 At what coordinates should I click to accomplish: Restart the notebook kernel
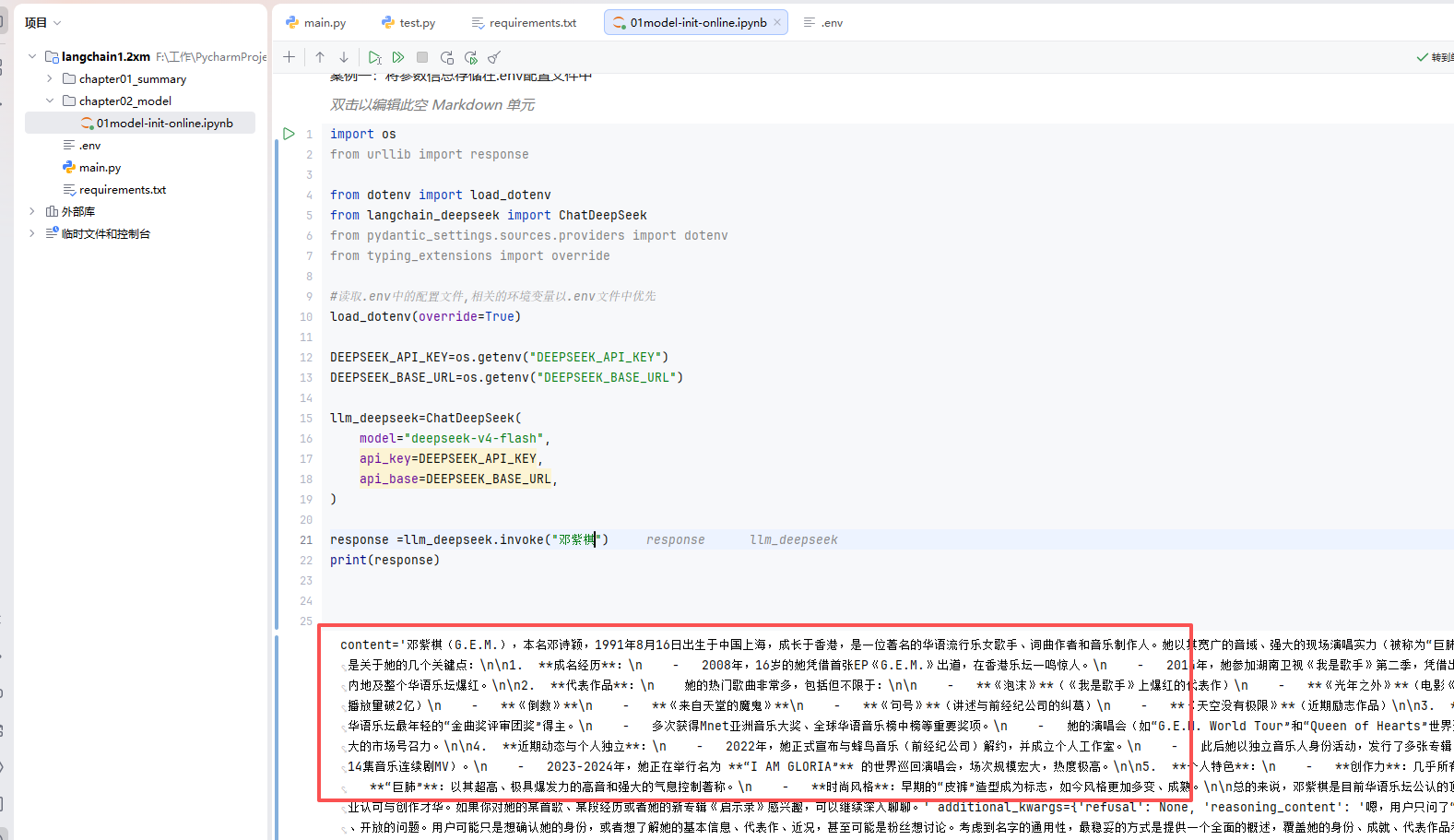pos(447,57)
